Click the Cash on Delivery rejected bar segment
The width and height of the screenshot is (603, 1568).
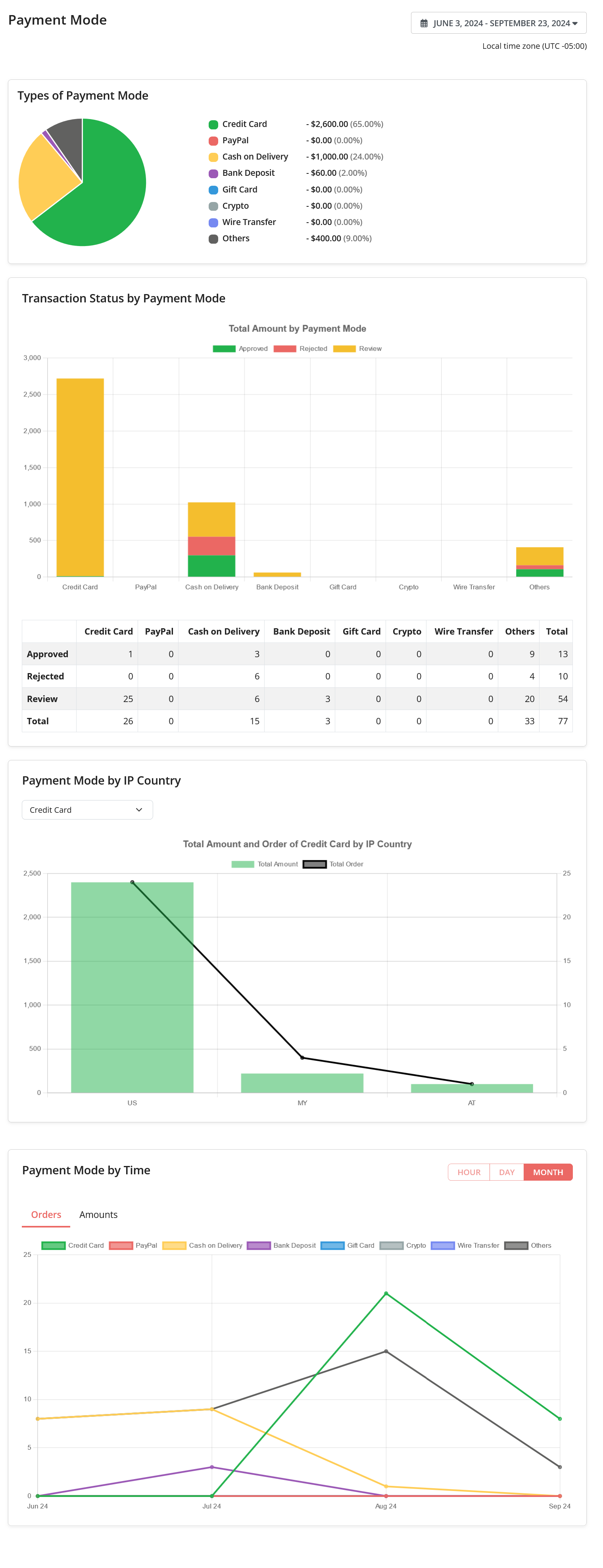tap(212, 546)
